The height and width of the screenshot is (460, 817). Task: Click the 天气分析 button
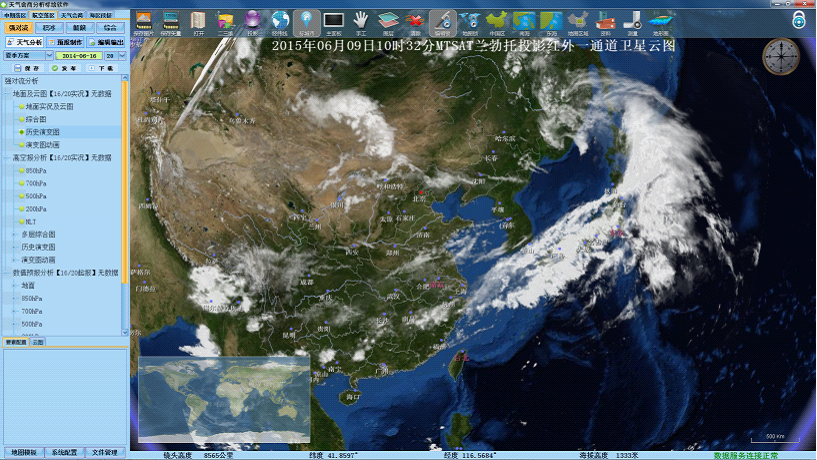24,42
